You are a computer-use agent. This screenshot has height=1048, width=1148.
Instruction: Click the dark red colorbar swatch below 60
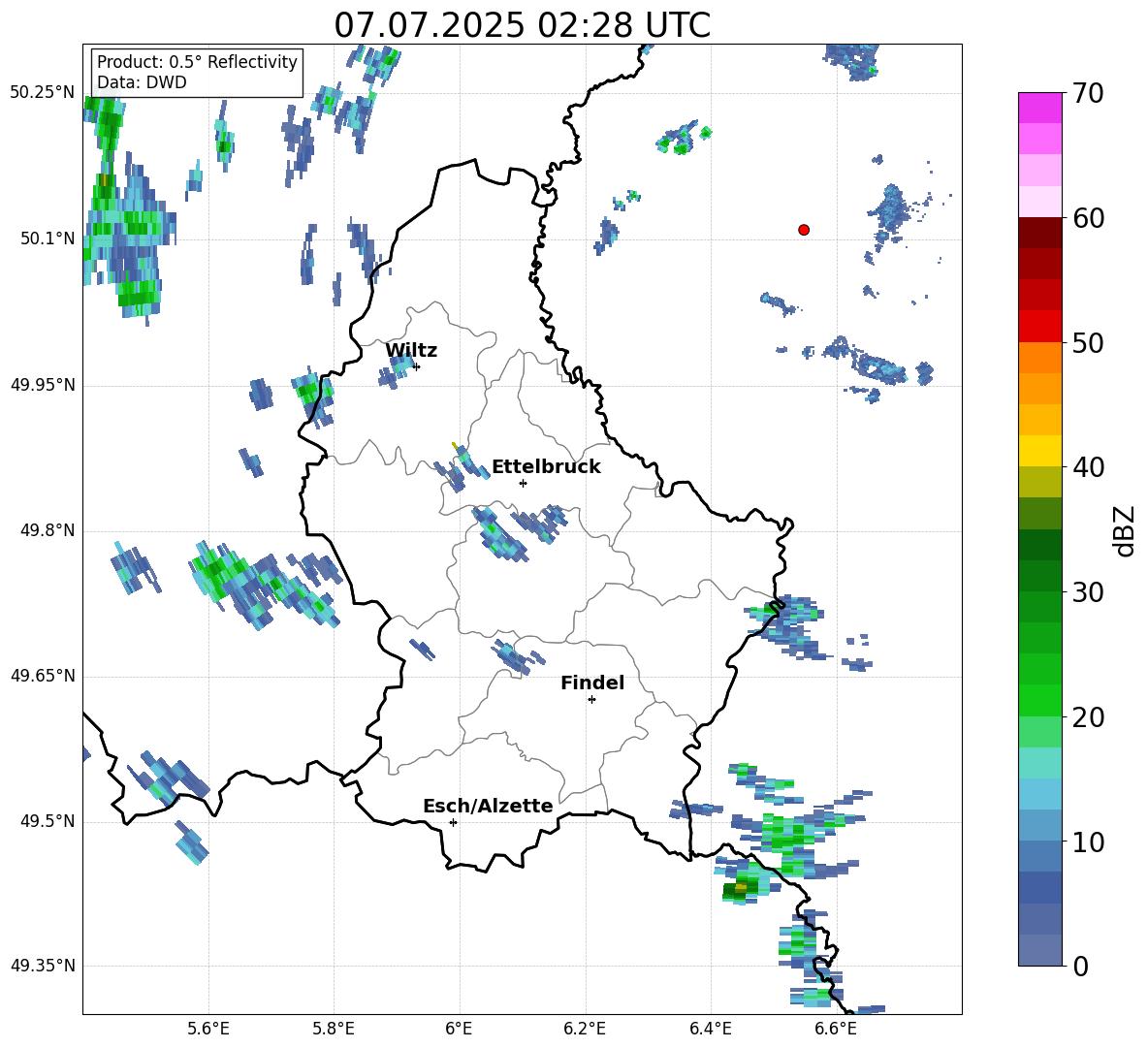pyautogui.click(x=1039, y=233)
